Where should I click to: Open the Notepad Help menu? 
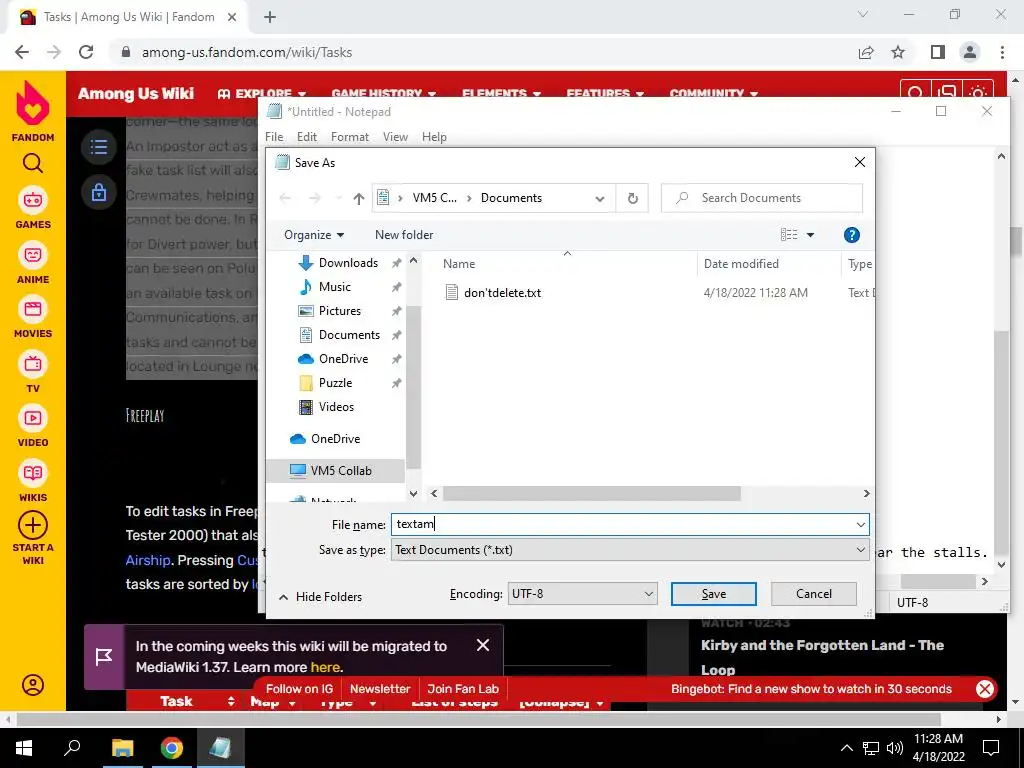click(x=434, y=136)
